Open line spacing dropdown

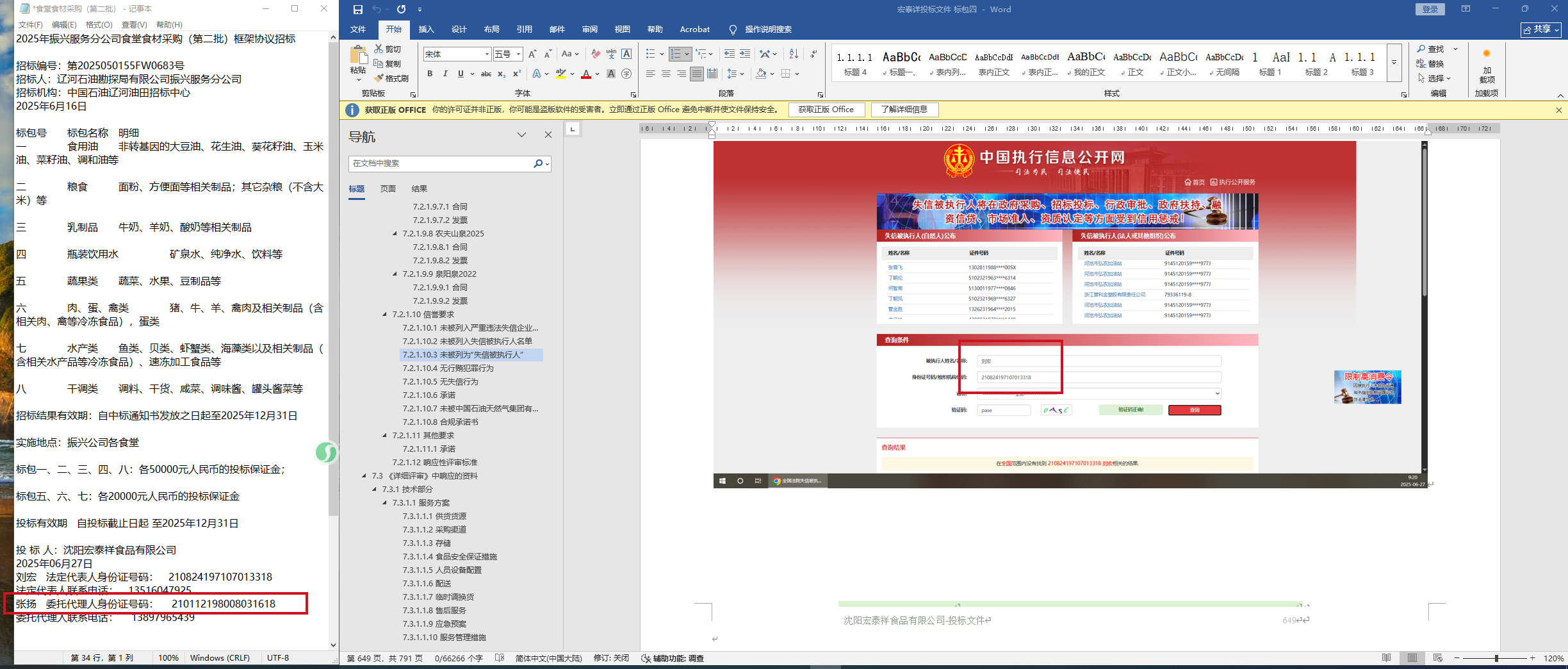[x=735, y=74]
